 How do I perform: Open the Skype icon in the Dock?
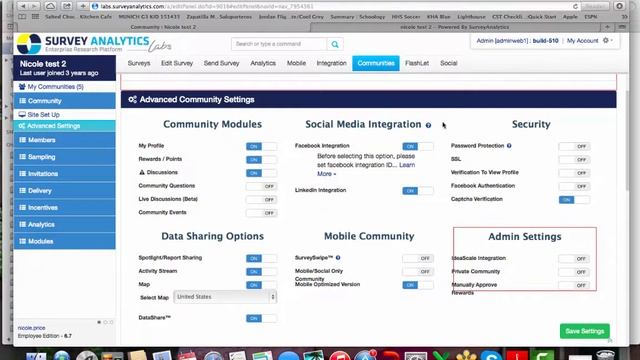(x=491, y=356)
